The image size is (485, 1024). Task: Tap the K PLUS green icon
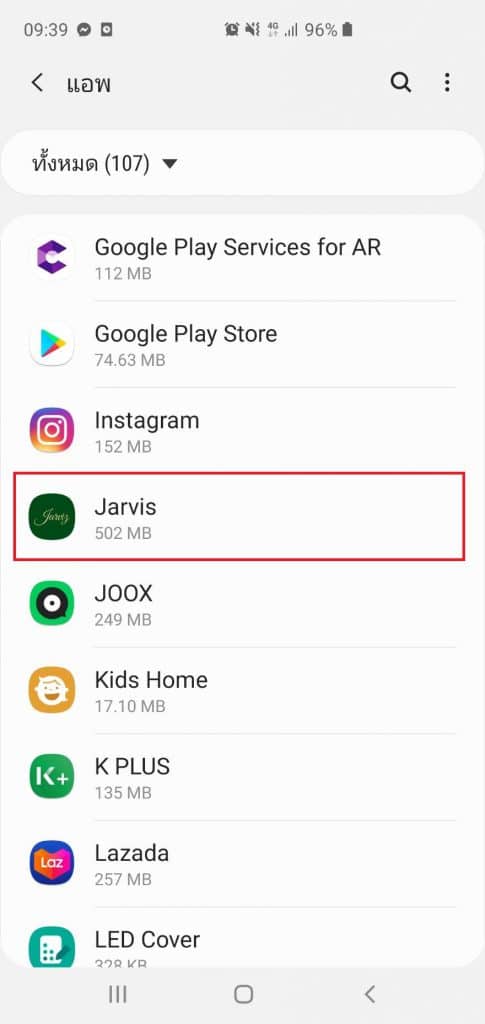(52, 776)
